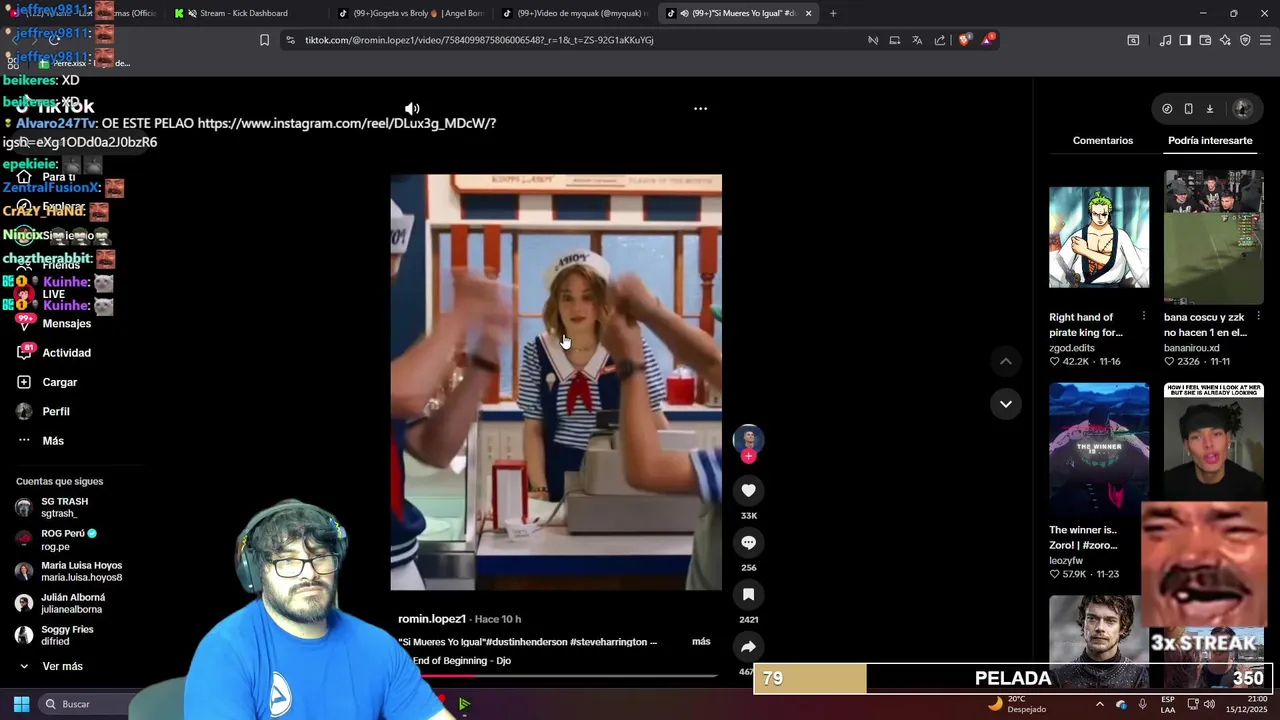
Task: Open End of Beginning - Djo sound
Action: coord(462,661)
